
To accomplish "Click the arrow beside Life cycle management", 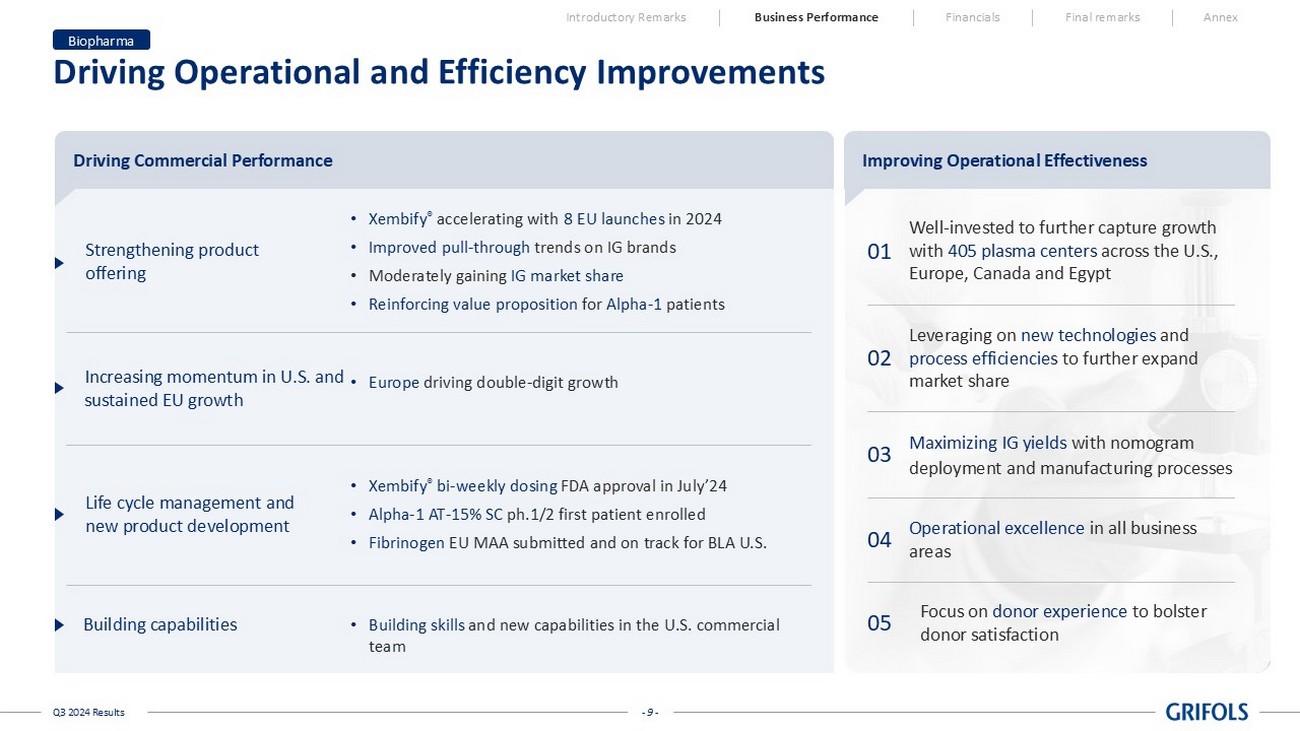I will coord(59,514).
